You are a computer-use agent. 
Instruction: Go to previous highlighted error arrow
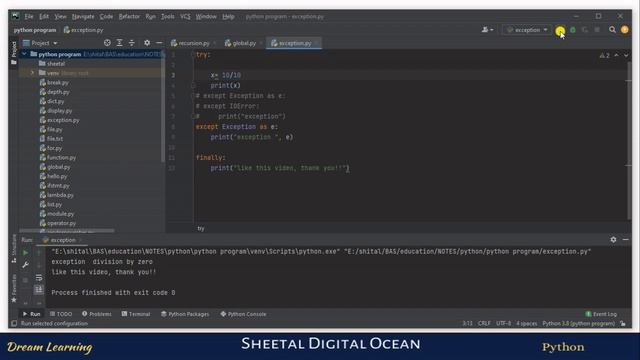616,55
